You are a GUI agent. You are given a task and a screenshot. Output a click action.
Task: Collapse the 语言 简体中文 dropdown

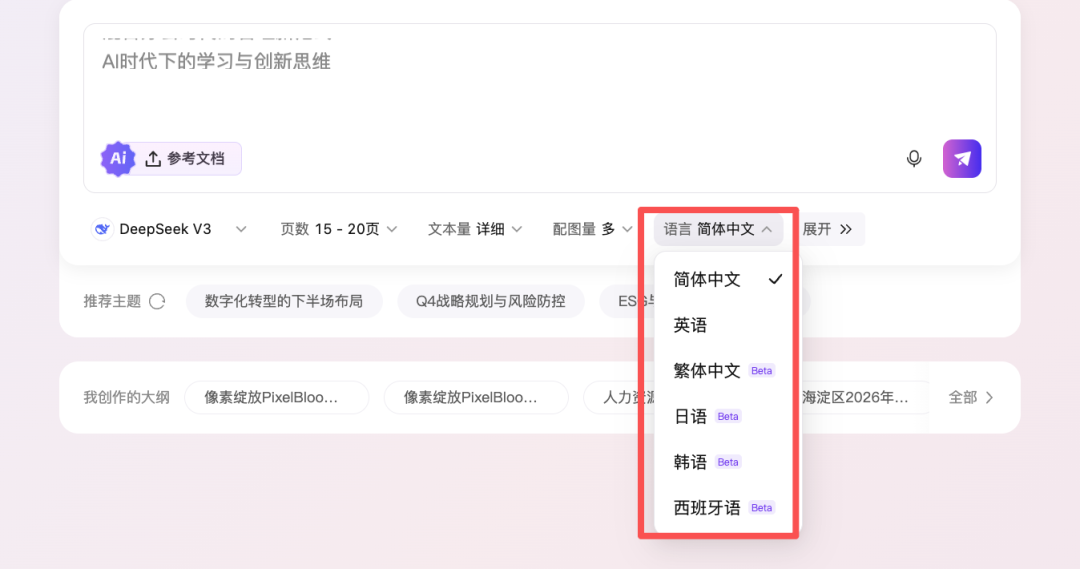click(x=718, y=229)
